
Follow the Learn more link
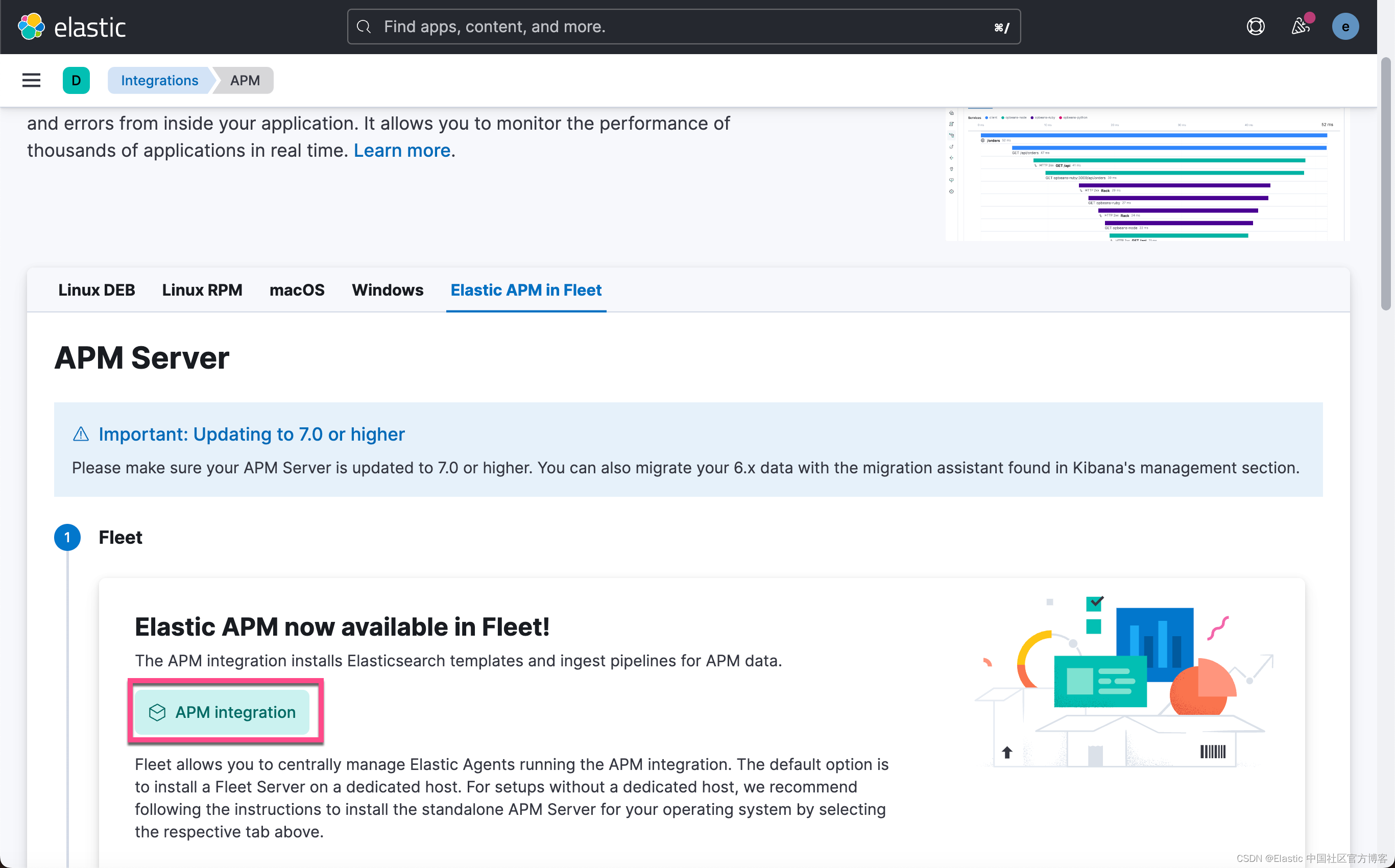tap(402, 151)
